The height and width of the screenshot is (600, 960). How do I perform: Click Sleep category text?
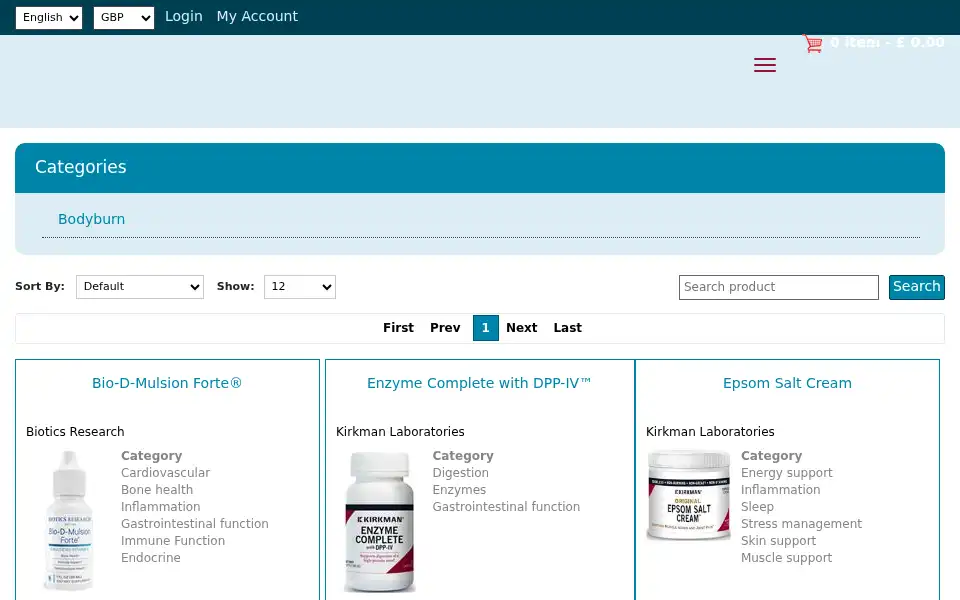(x=757, y=507)
